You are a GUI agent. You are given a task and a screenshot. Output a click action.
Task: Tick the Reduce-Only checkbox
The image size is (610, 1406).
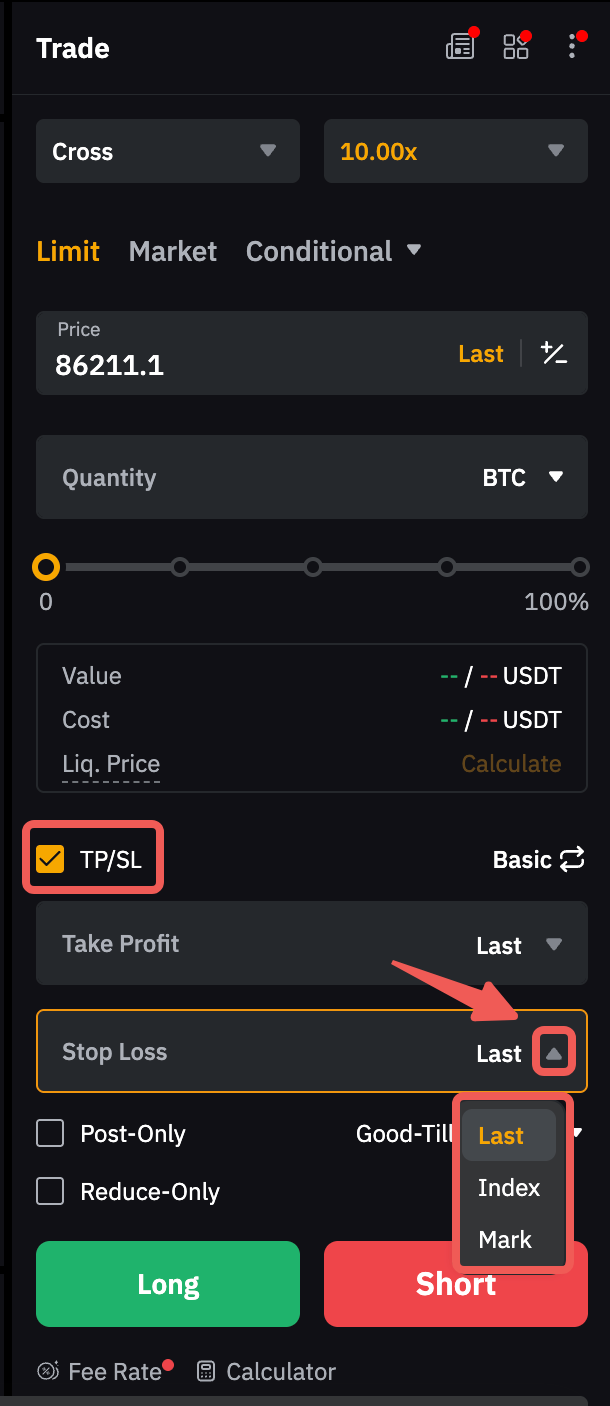[50, 1191]
